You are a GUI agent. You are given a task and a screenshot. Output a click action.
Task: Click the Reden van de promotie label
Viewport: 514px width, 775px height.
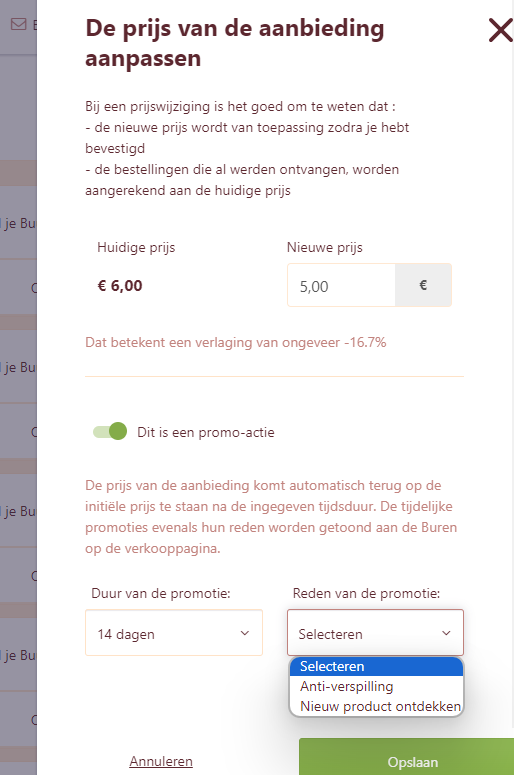(366, 593)
